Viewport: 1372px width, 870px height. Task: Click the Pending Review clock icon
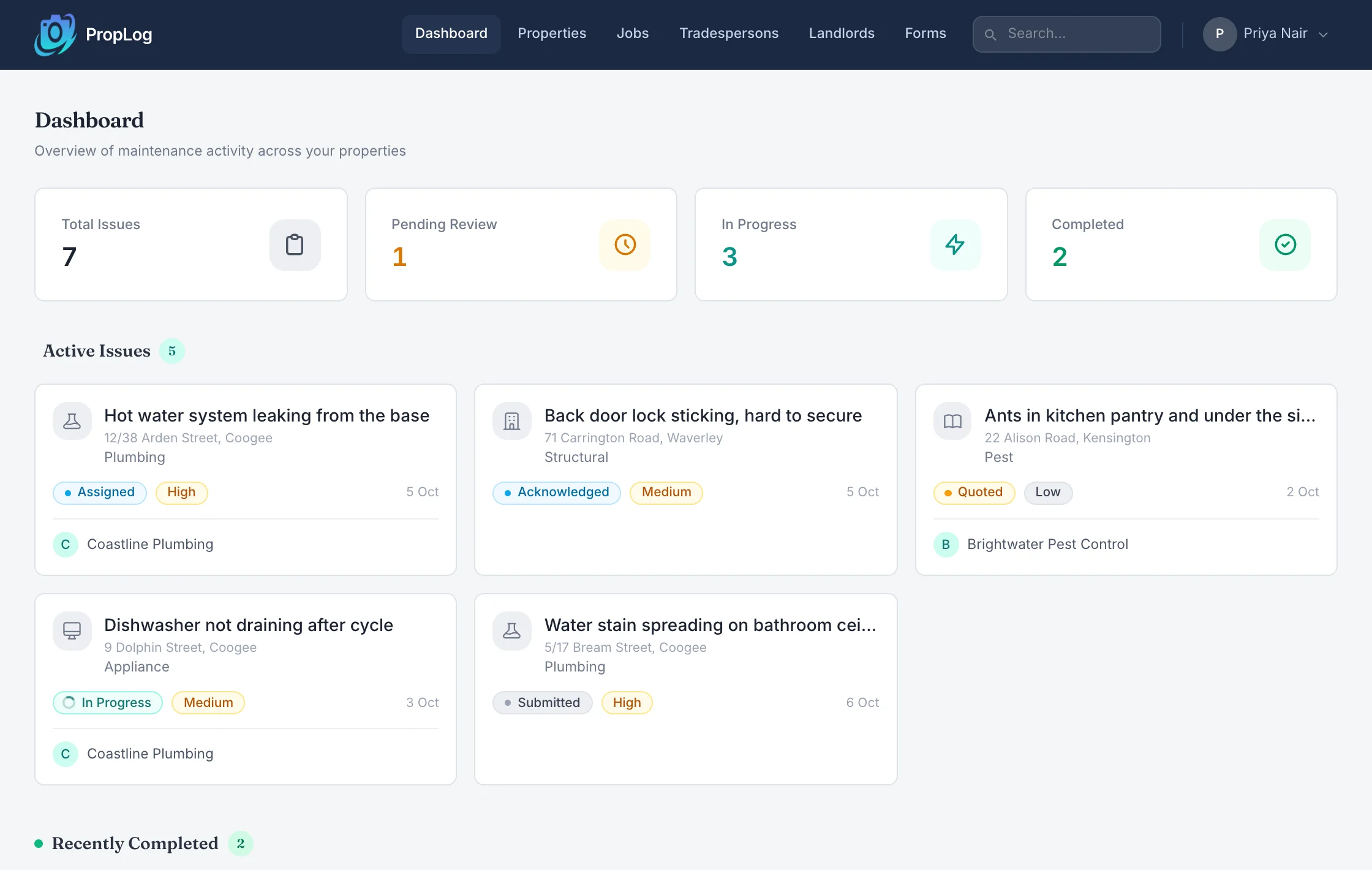[625, 244]
